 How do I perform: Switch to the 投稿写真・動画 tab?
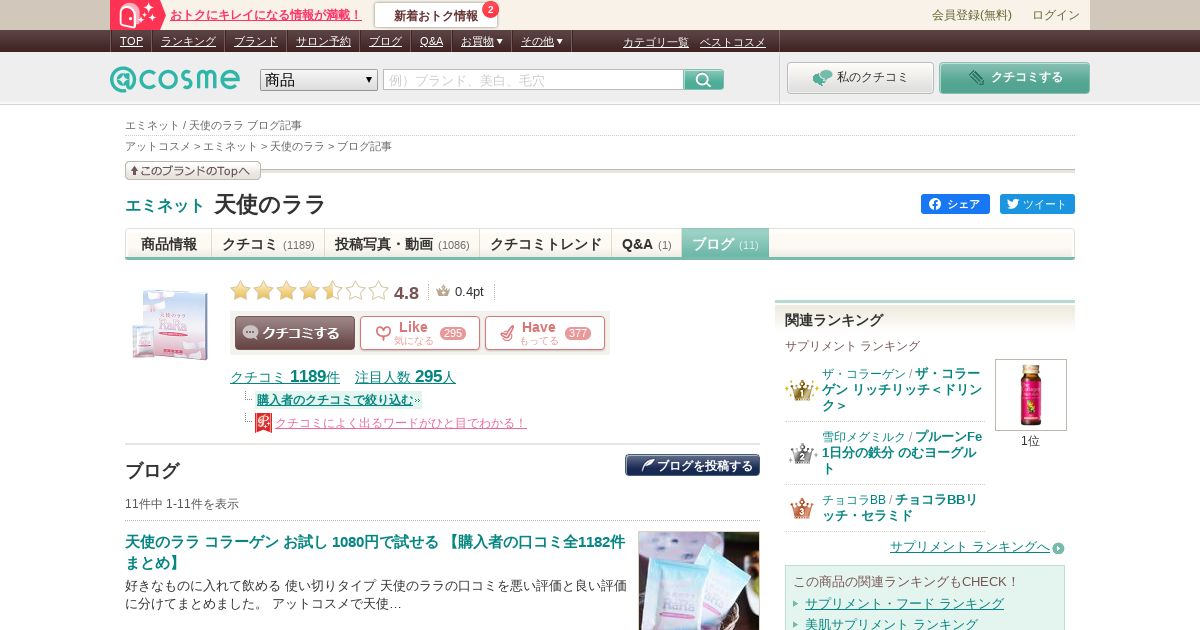point(402,244)
